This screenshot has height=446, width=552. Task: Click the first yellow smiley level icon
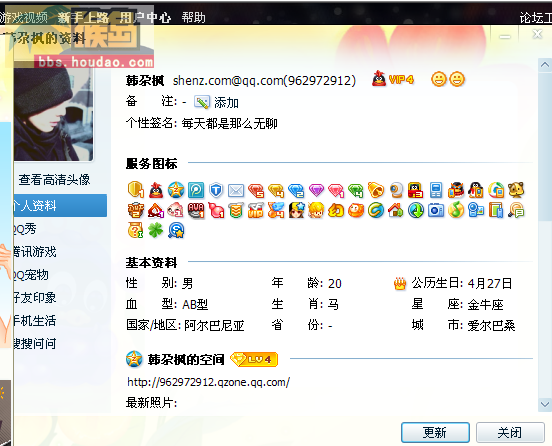pyautogui.click(x=439, y=79)
